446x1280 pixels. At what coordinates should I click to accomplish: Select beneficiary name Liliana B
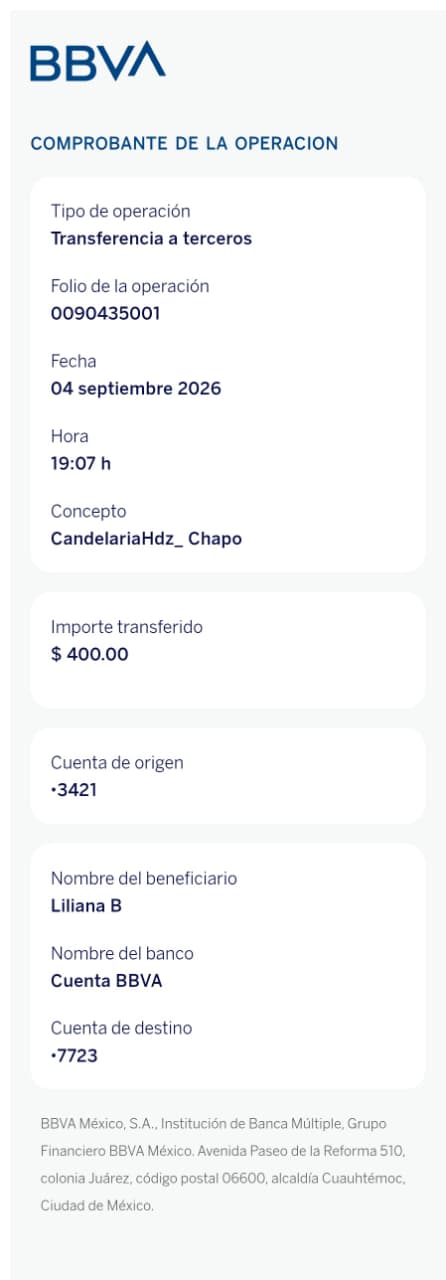pyautogui.click(x=86, y=907)
